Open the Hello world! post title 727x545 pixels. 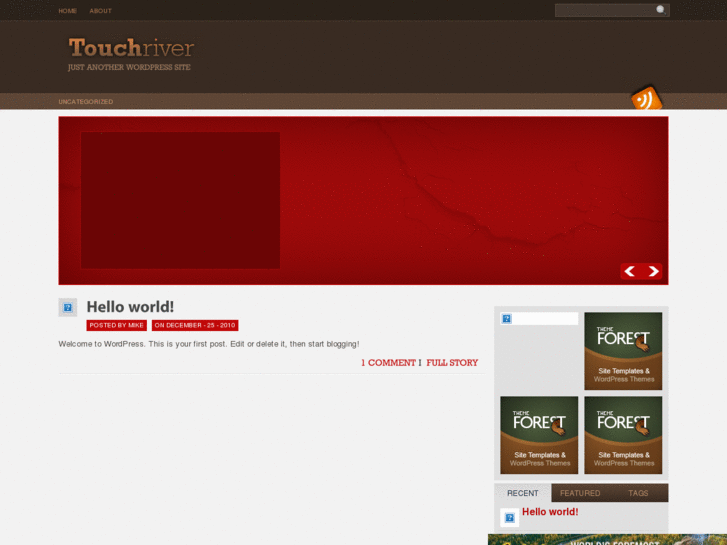tap(130, 307)
